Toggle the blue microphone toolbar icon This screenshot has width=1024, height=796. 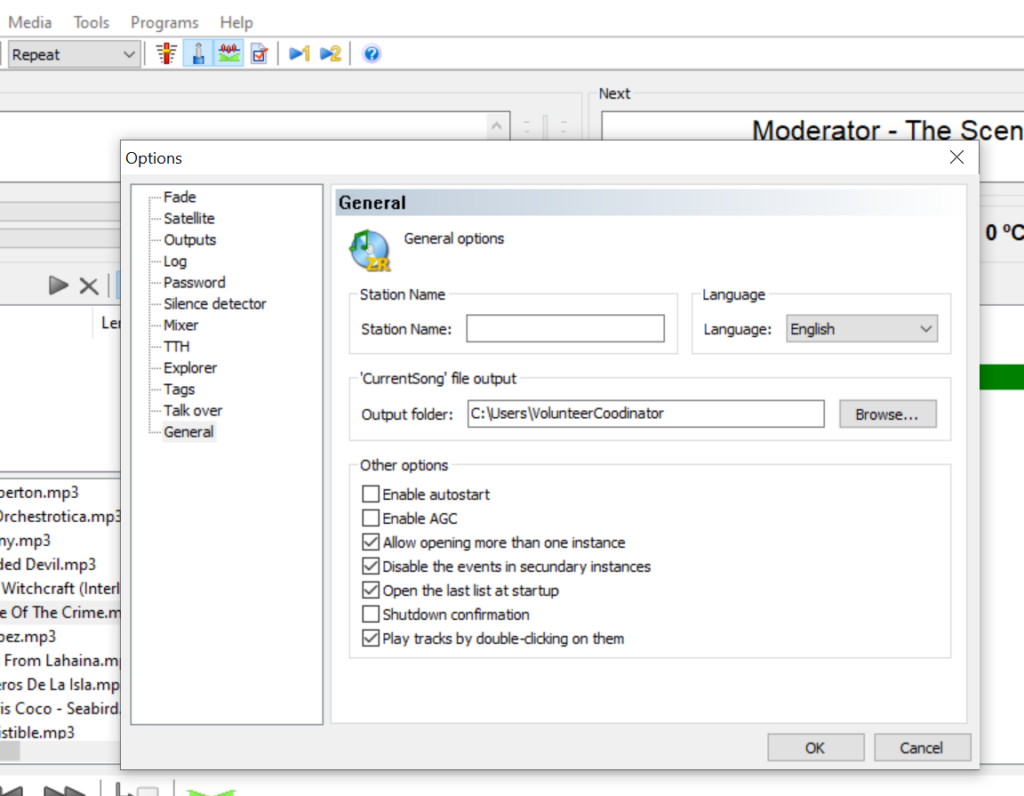198,54
